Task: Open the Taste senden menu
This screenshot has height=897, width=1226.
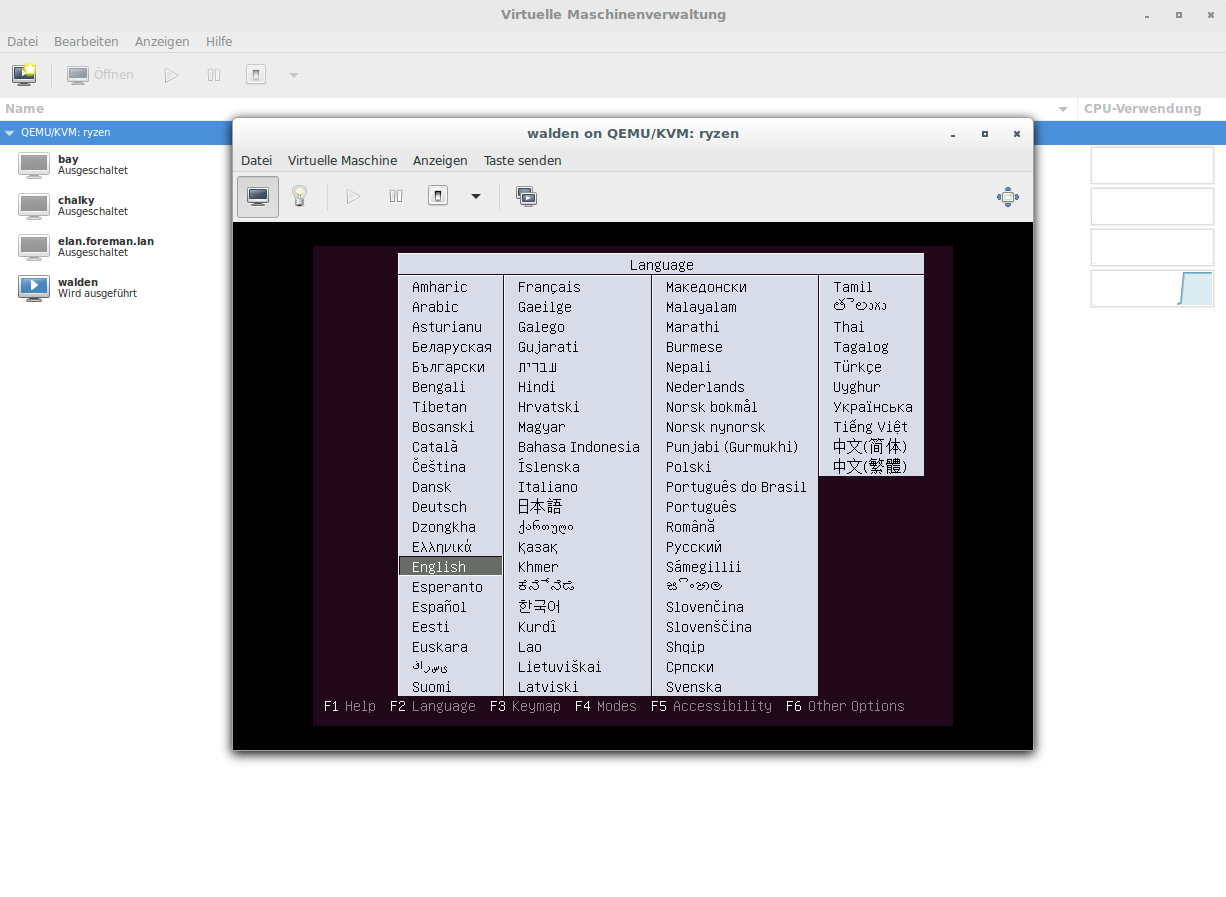Action: (x=522, y=161)
